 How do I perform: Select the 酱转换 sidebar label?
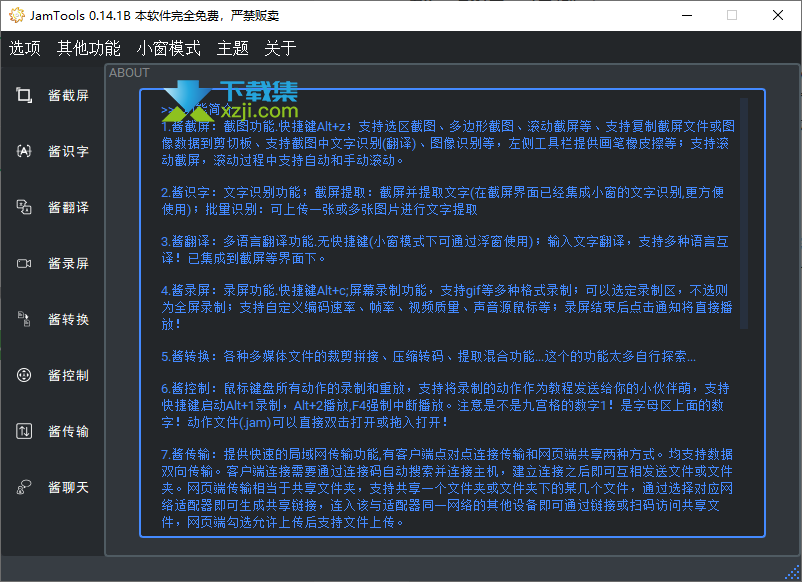(x=69, y=320)
